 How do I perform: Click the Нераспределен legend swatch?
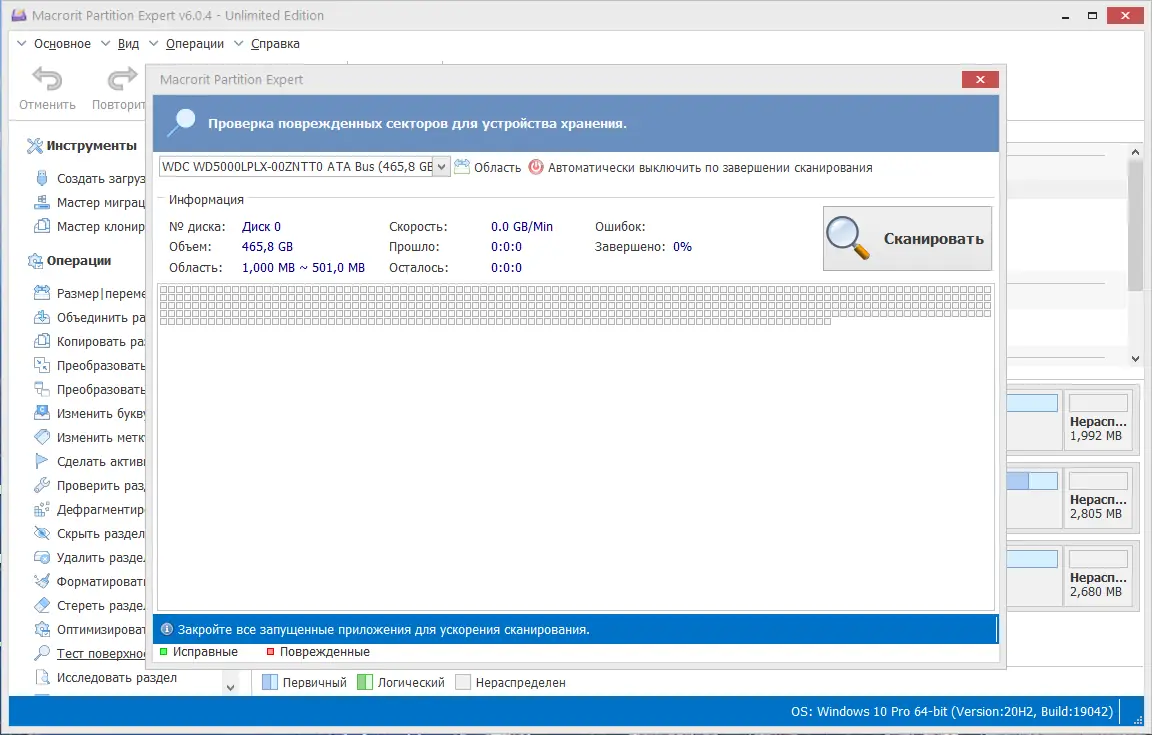[462, 682]
